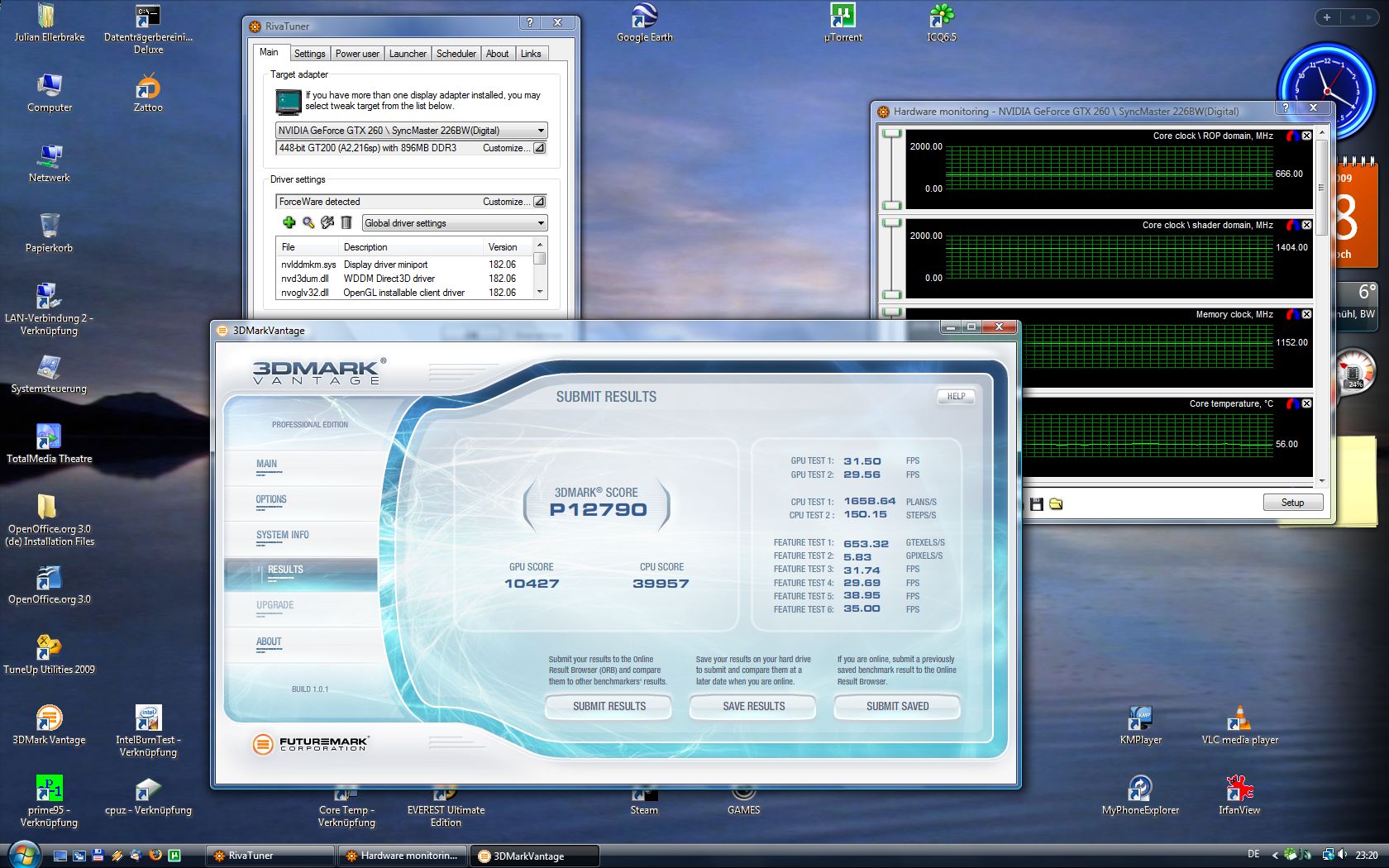The height and width of the screenshot is (868, 1389).
Task: Click the monitor icon in Target adapter
Action: (x=289, y=101)
